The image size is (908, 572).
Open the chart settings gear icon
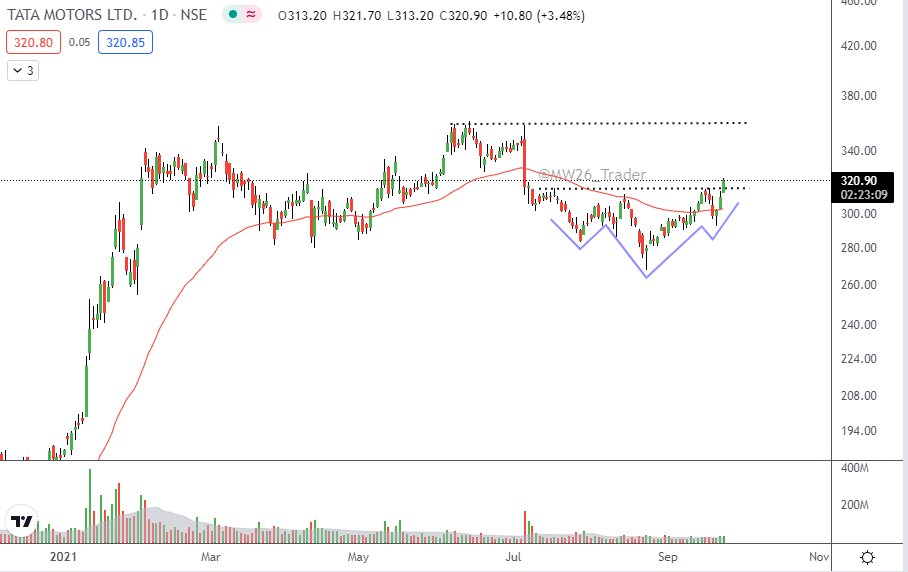(867, 558)
